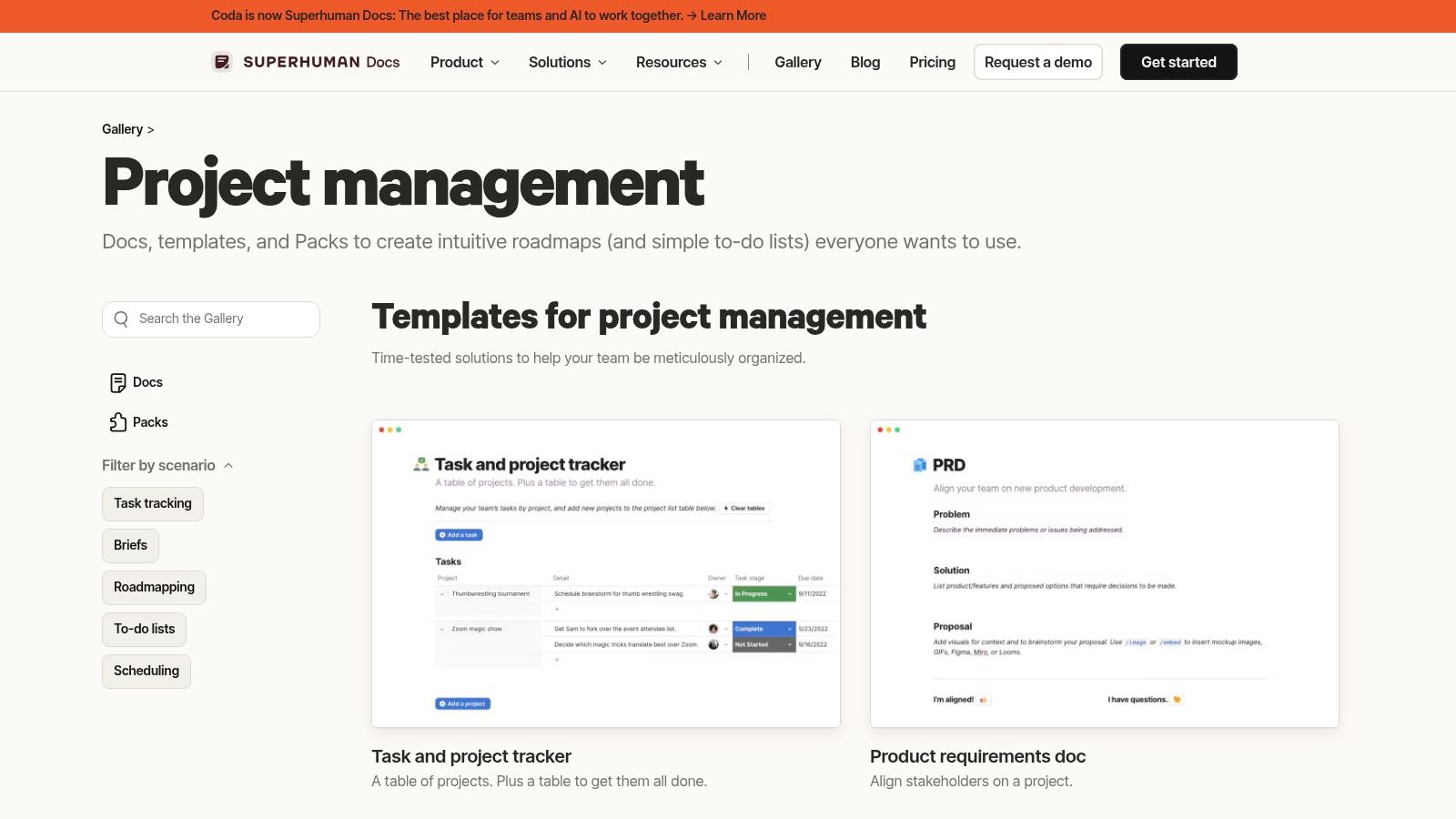Click the Task and project tracker title
Screen dimensions: 1456x819
point(471,756)
